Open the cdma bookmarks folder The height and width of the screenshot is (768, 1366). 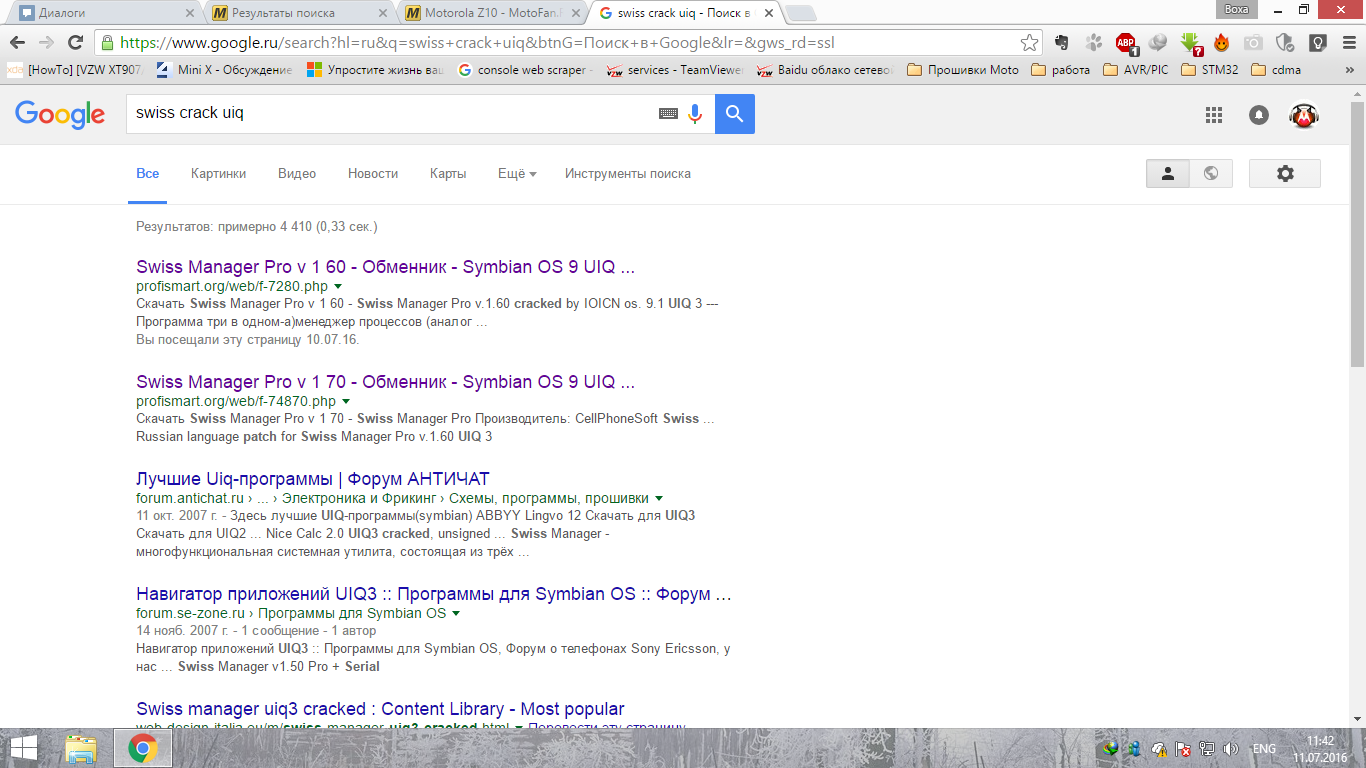point(1276,70)
